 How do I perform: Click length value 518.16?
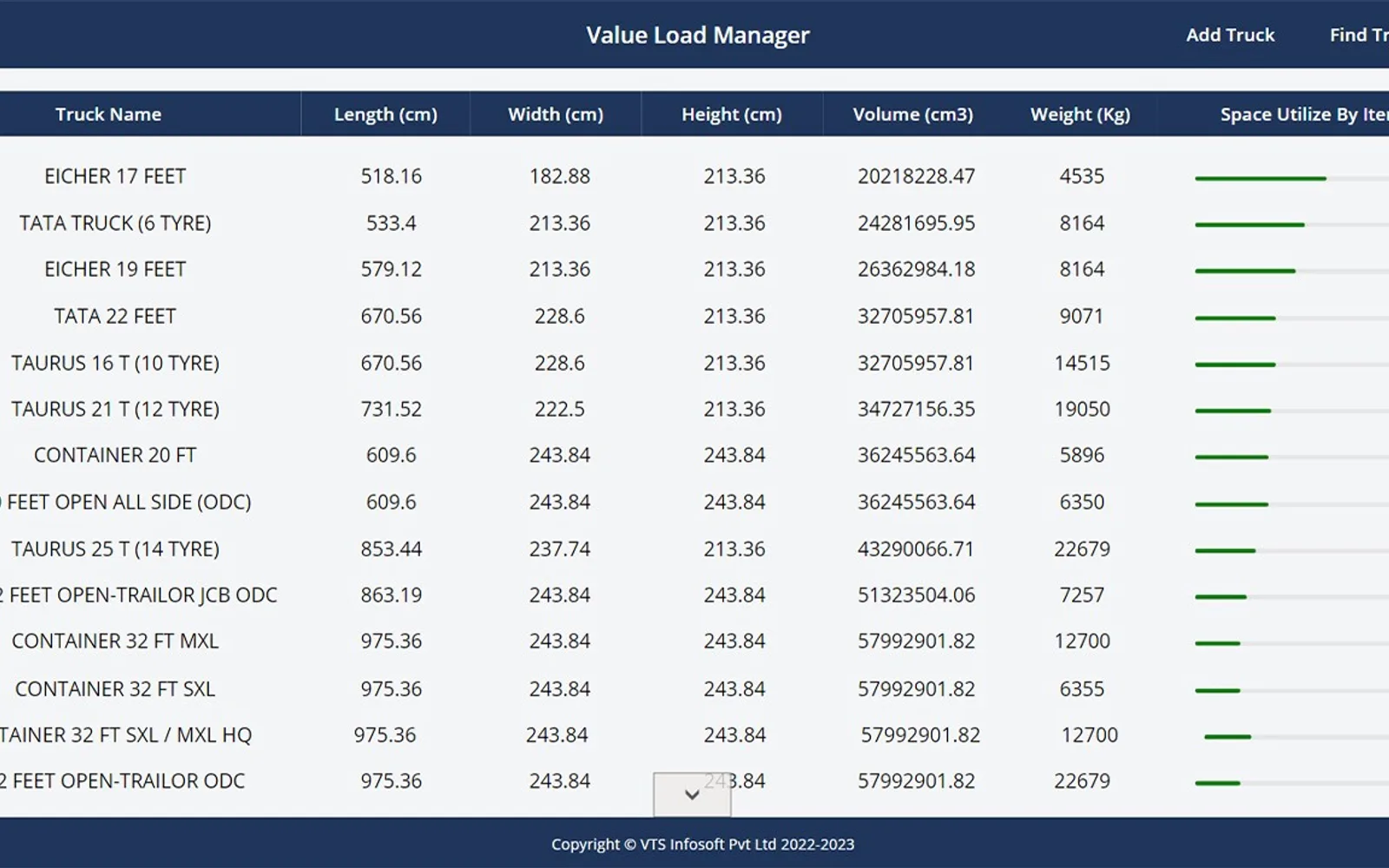(x=392, y=176)
